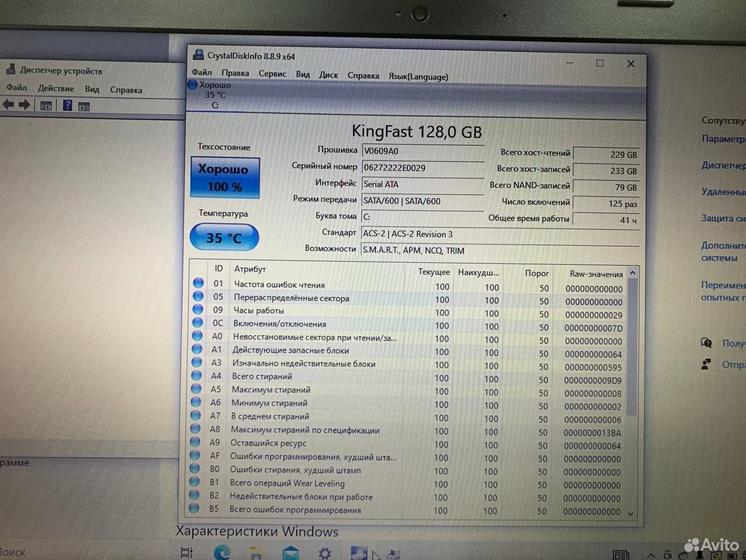
Task: Open the Вид menu in CrystalDiskInfo
Action: point(303,74)
